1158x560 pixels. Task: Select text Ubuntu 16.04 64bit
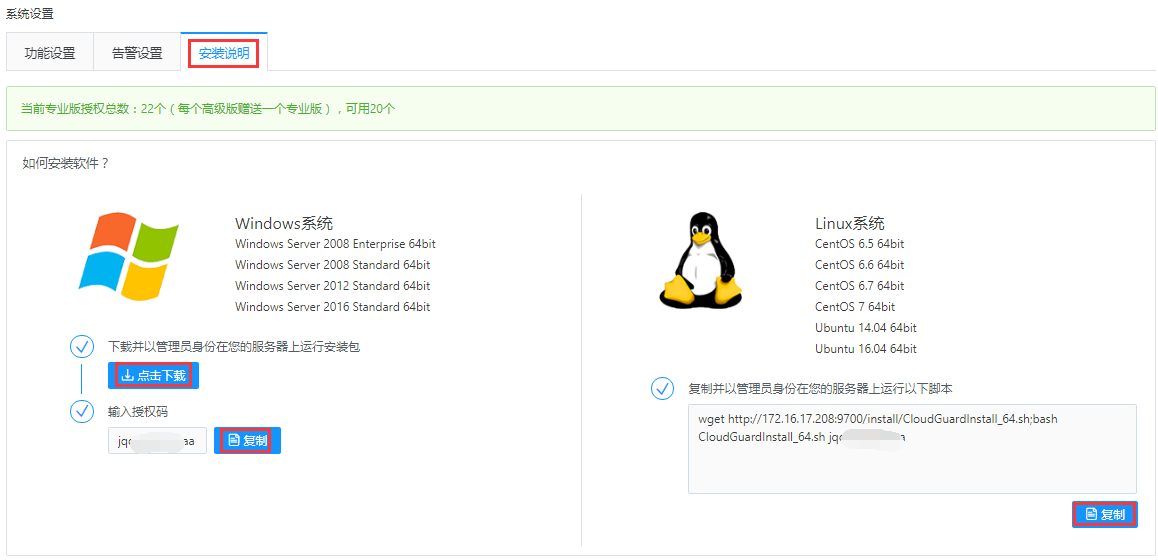[866, 349]
